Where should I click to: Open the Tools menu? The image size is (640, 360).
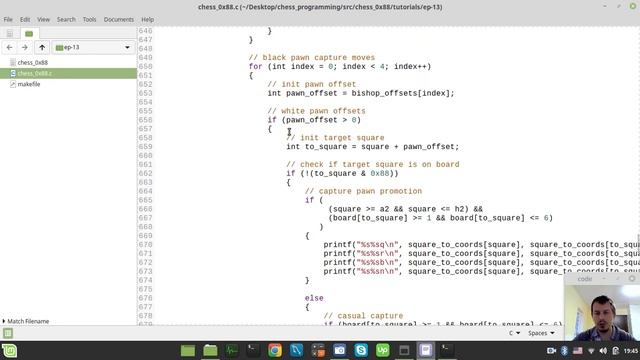(x=89, y=19)
